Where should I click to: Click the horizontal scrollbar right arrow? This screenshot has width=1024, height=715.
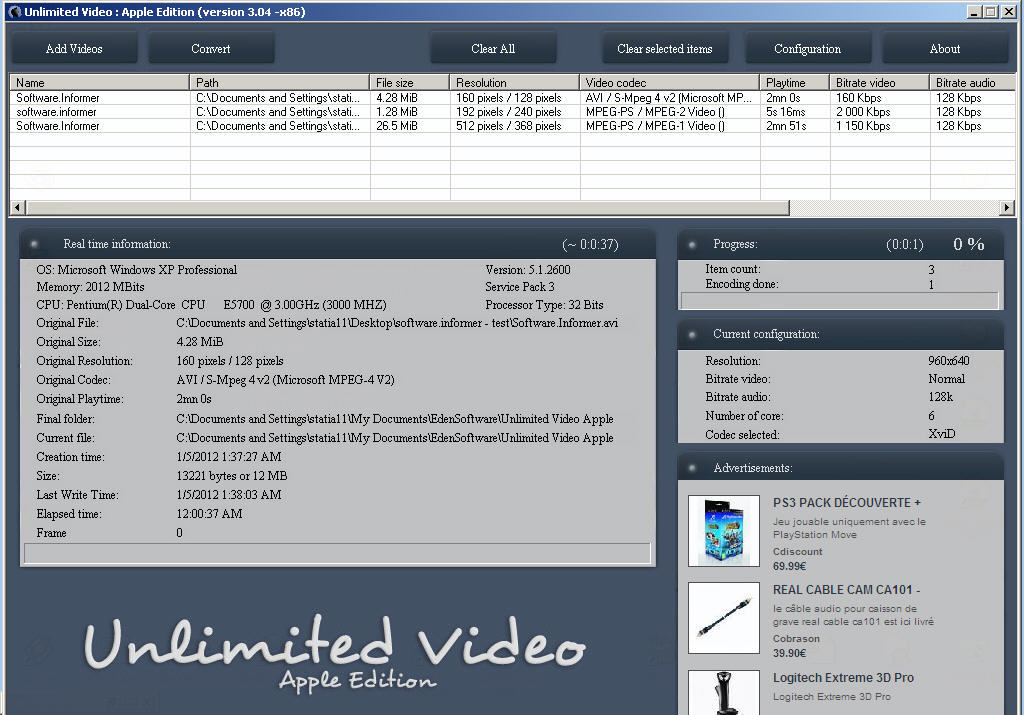(1008, 207)
